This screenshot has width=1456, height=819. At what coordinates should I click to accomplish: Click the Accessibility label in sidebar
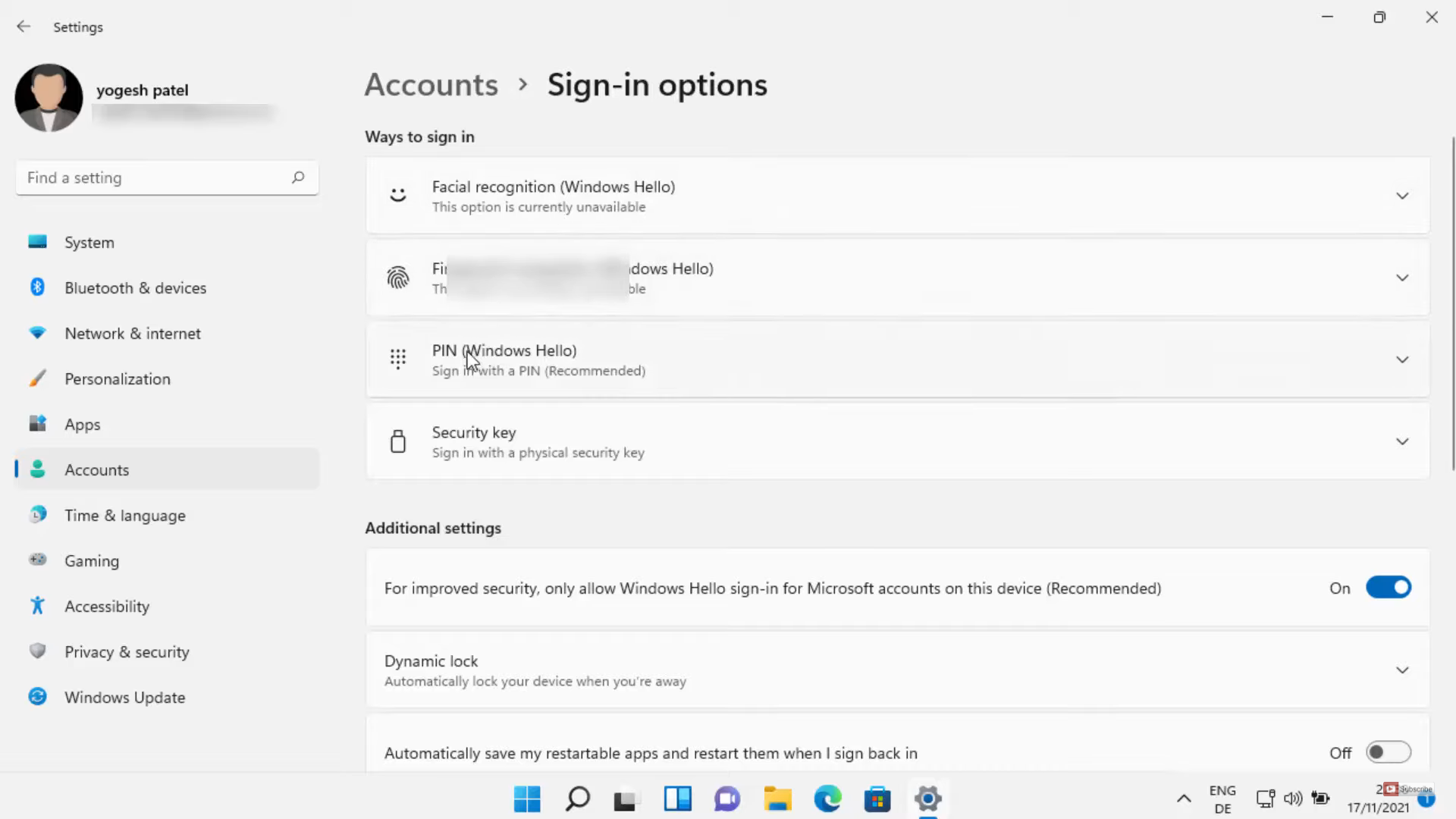tap(107, 607)
